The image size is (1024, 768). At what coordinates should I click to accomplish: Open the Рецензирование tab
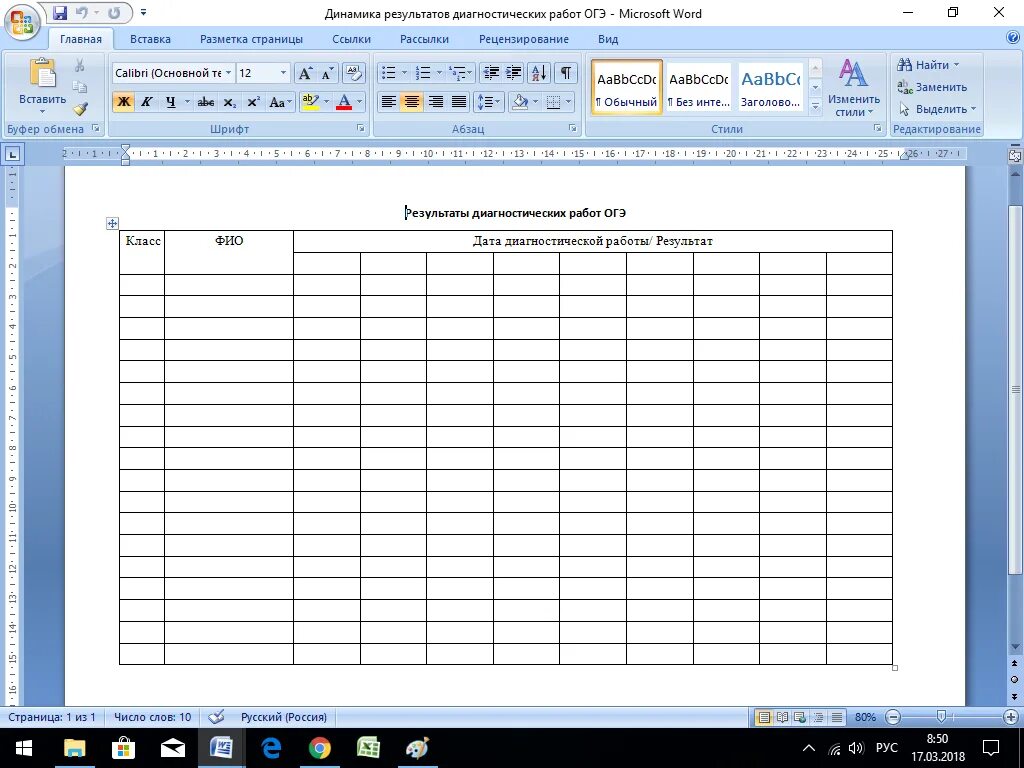524,39
